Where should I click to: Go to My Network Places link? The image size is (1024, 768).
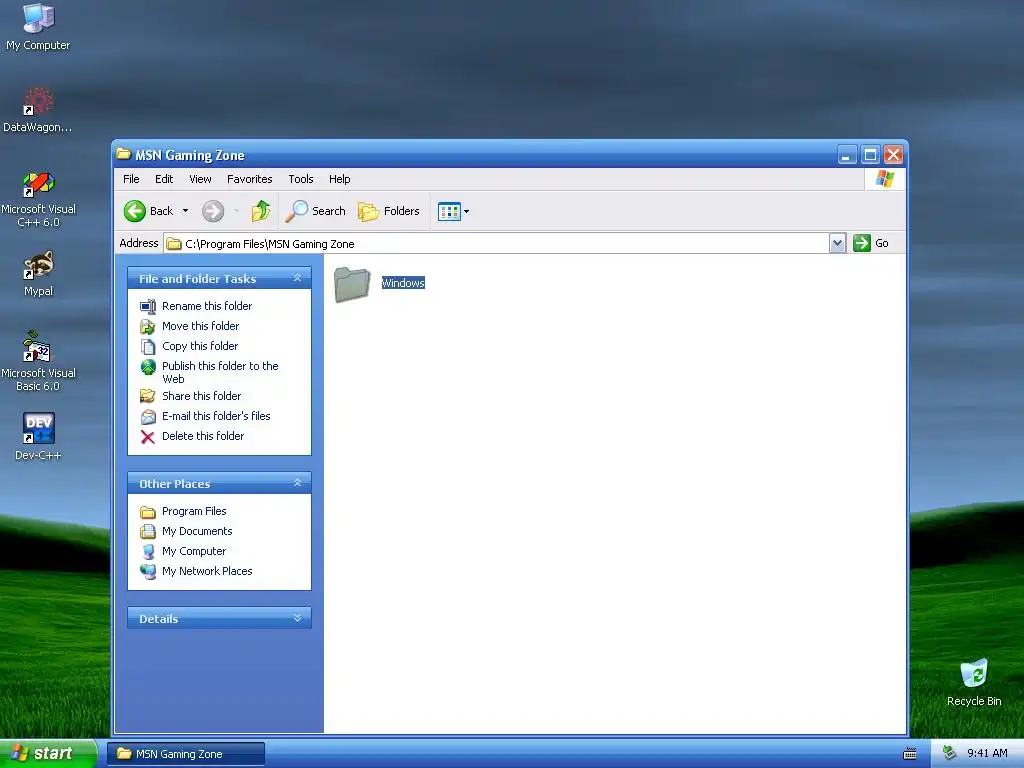pos(207,571)
